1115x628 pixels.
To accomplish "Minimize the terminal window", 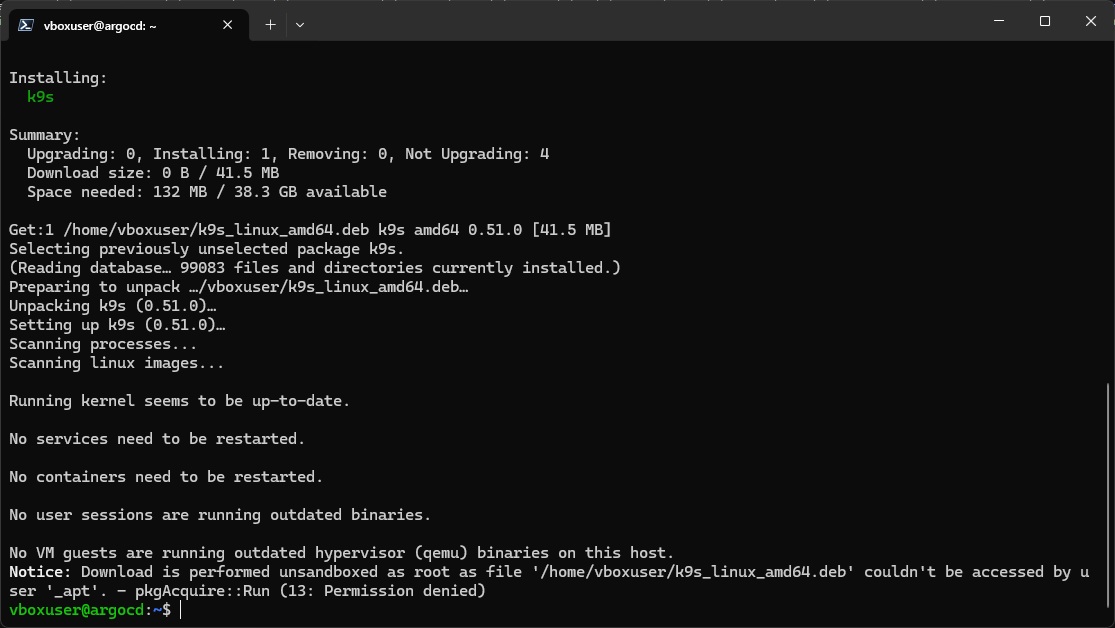I will [999, 21].
